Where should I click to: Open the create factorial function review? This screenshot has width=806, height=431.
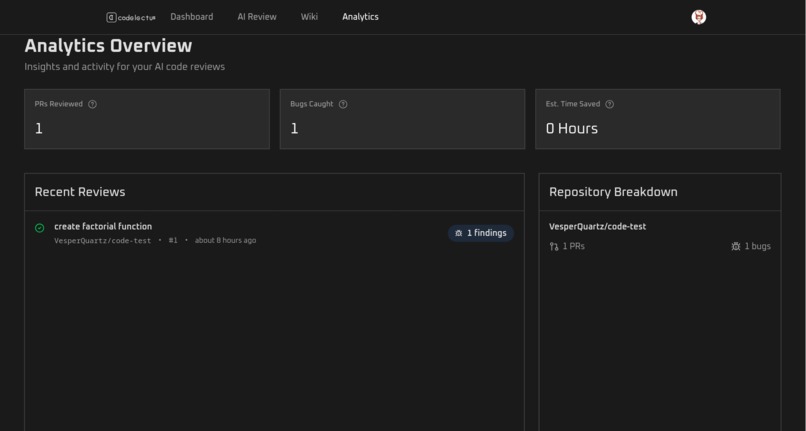point(103,226)
